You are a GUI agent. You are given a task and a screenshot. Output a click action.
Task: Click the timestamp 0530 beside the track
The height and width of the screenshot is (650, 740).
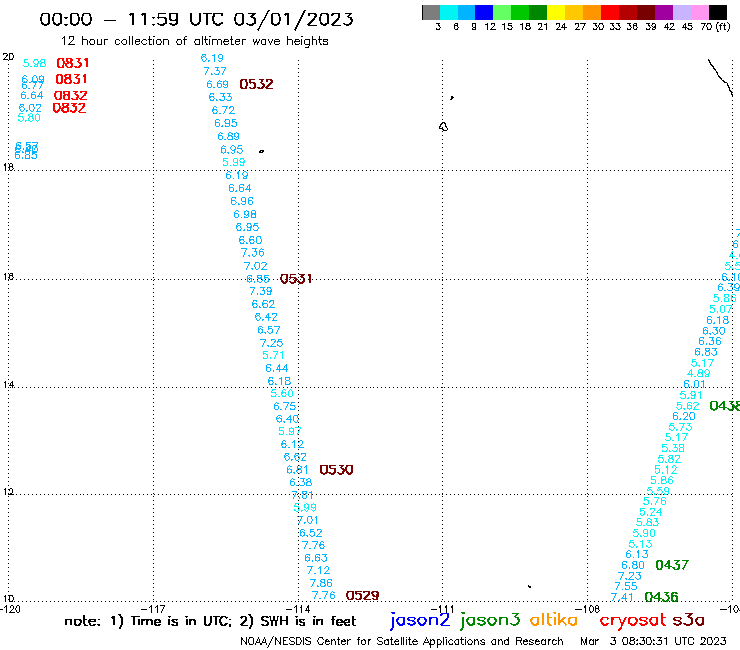click(336, 470)
